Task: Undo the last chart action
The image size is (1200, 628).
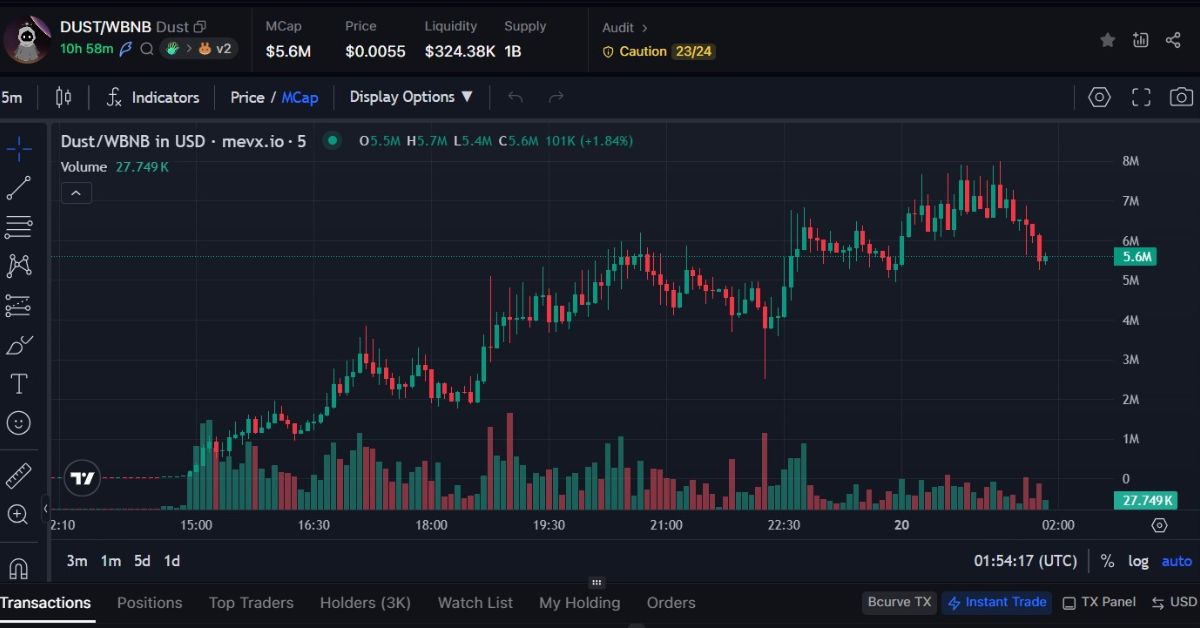Action: [x=516, y=97]
